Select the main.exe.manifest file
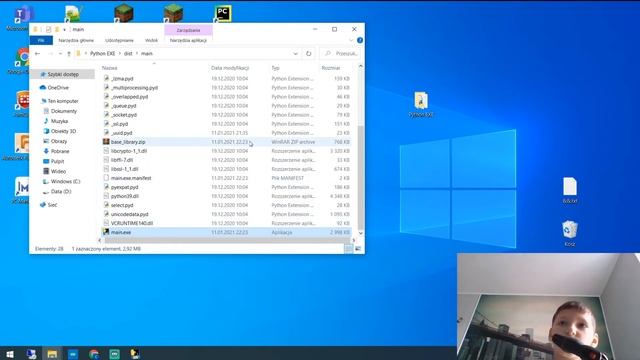Viewport: 640px width, 360px height. click(x=226, y=178)
